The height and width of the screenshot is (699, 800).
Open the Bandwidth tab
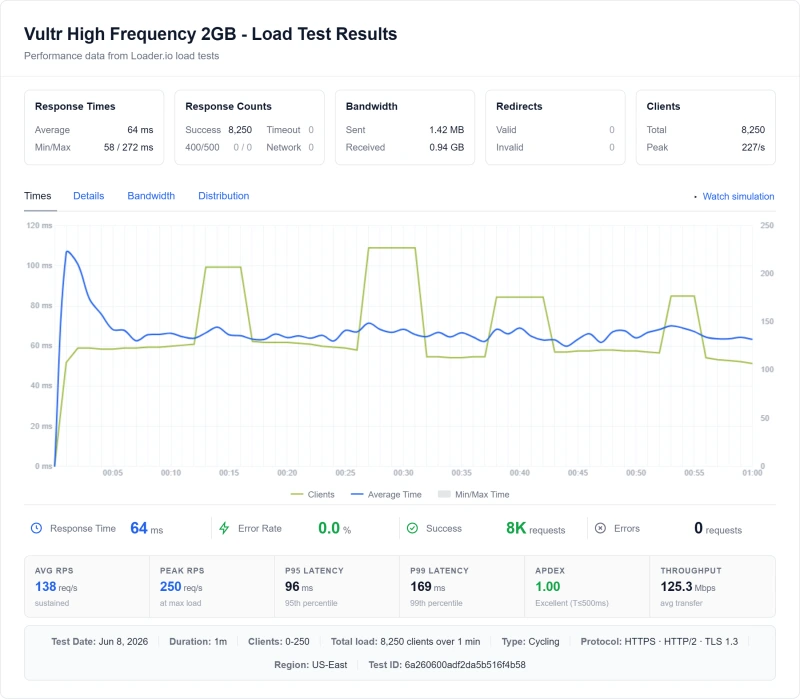point(151,196)
